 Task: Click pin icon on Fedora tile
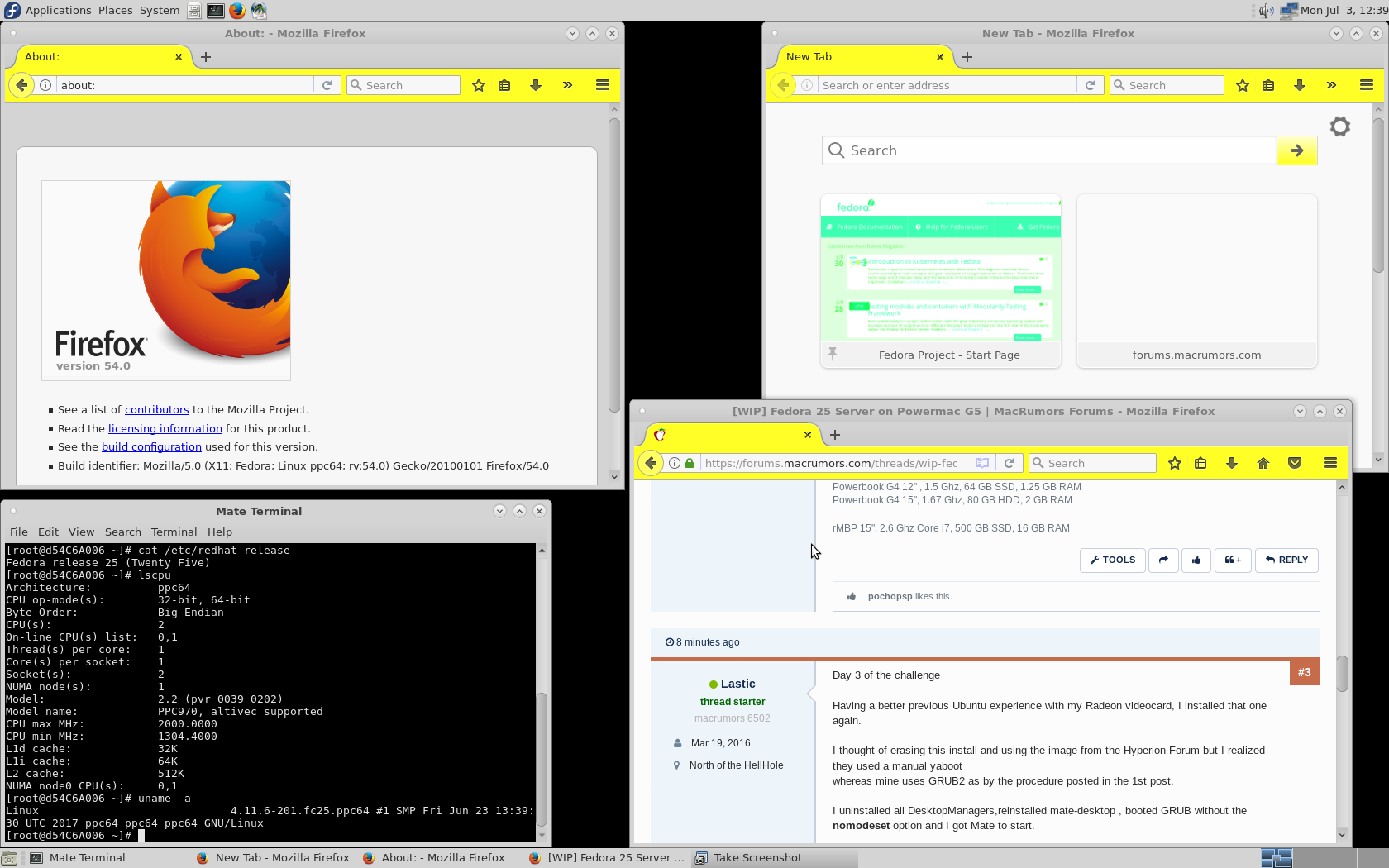(x=833, y=354)
